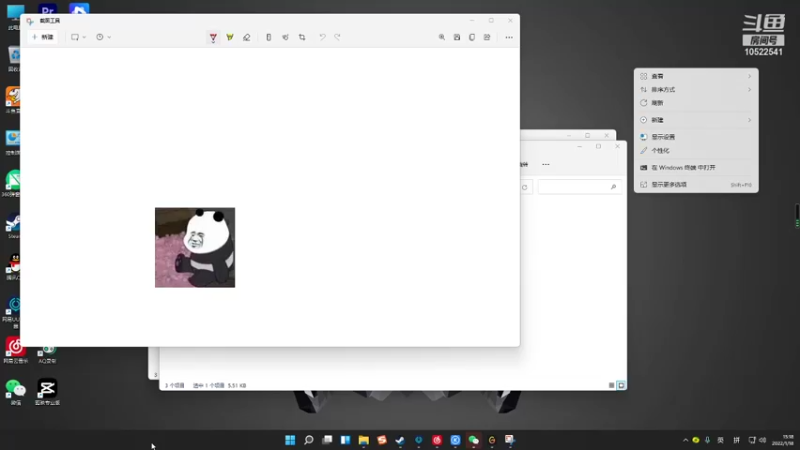Undo the last edit in Snipping Tool
This screenshot has width=800, height=450.
point(322,37)
